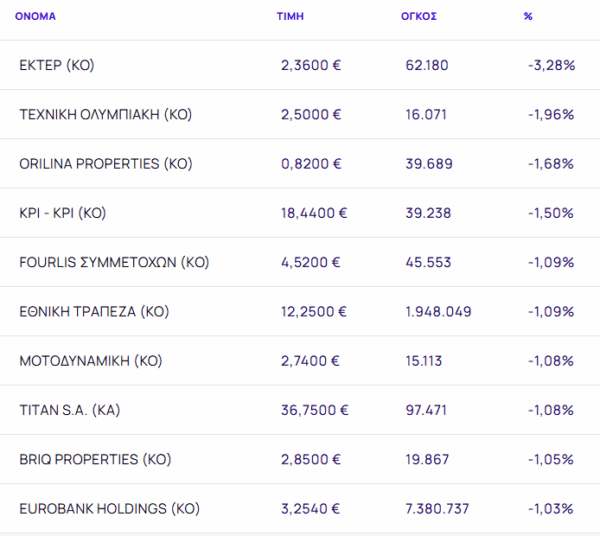The width and height of the screenshot is (600, 536).
Task: Open ORILINA PROPERTIES (ΚΟ) stock
Action: 106,164
